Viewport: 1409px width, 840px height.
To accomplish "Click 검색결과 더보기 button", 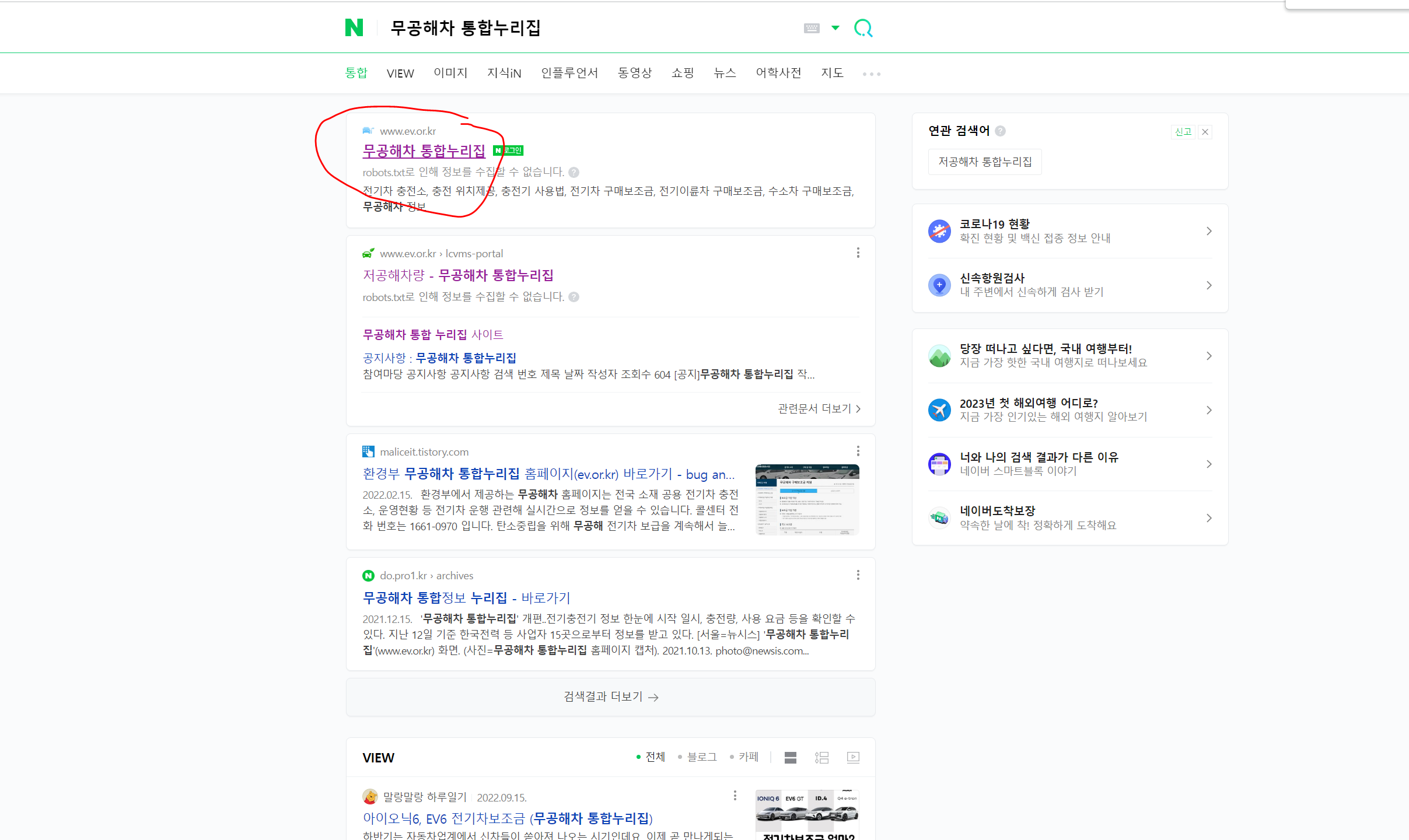I will [611, 697].
